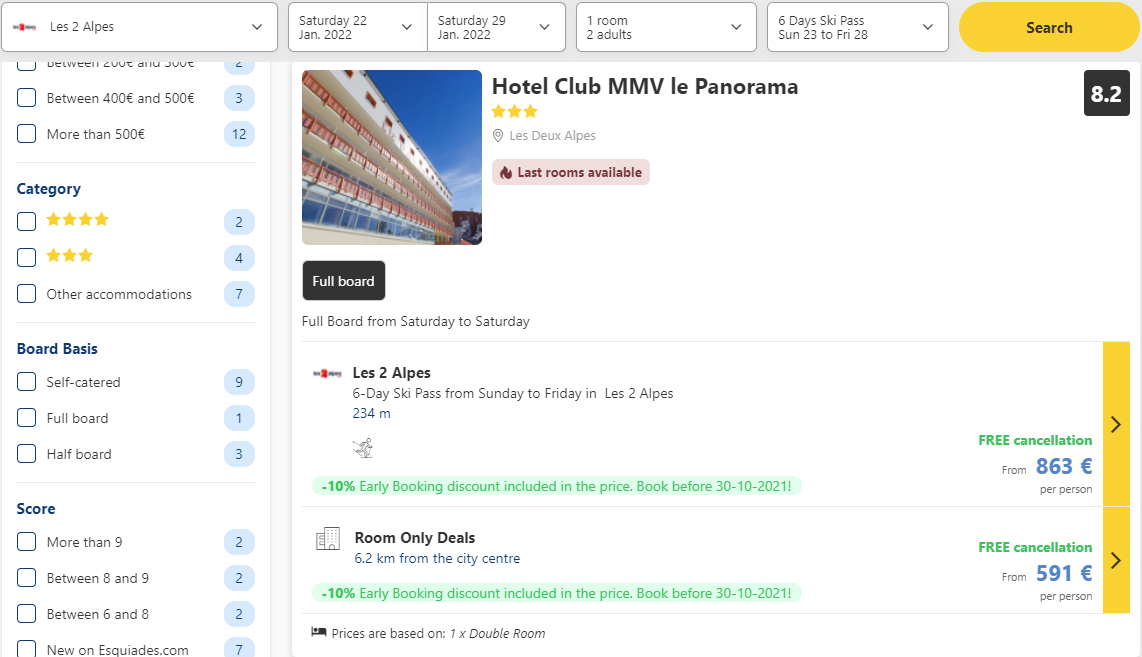Viewport: 1142px width, 657px height.
Task: Open the Hotel Club MMV le Panorama title link
Action: [645, 87]
